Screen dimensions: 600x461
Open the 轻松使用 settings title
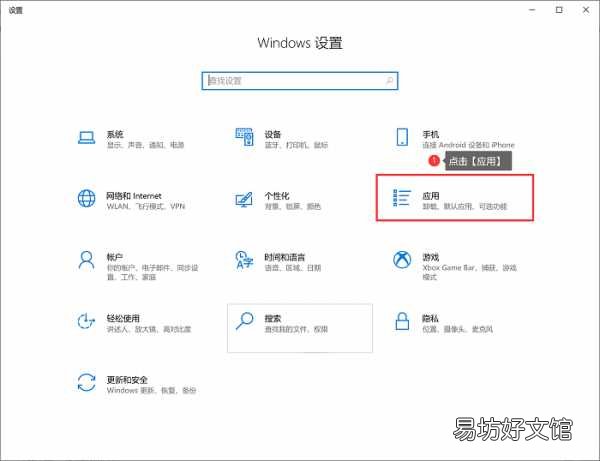123,318
